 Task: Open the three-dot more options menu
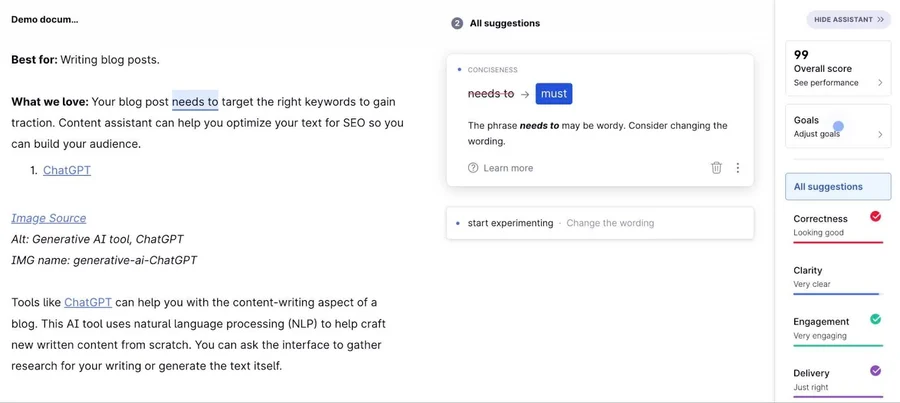pyautogui.click(x=738, y=168)
